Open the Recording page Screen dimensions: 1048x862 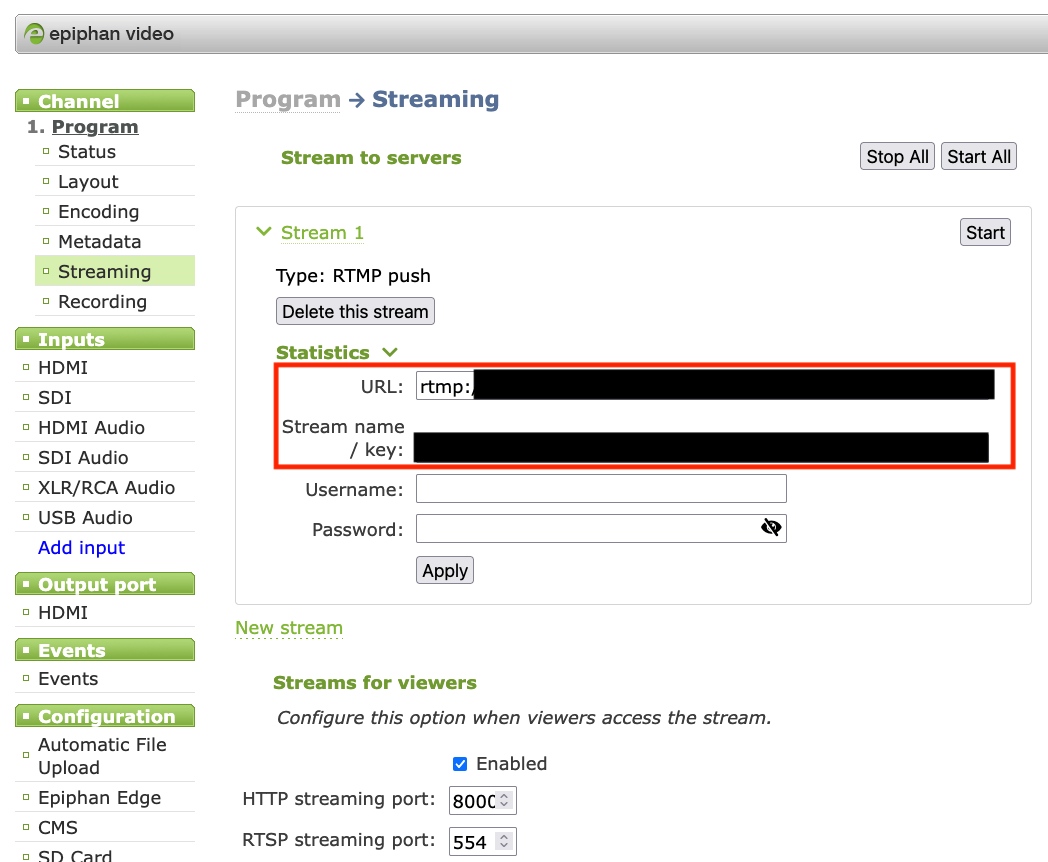pos(102,302)
